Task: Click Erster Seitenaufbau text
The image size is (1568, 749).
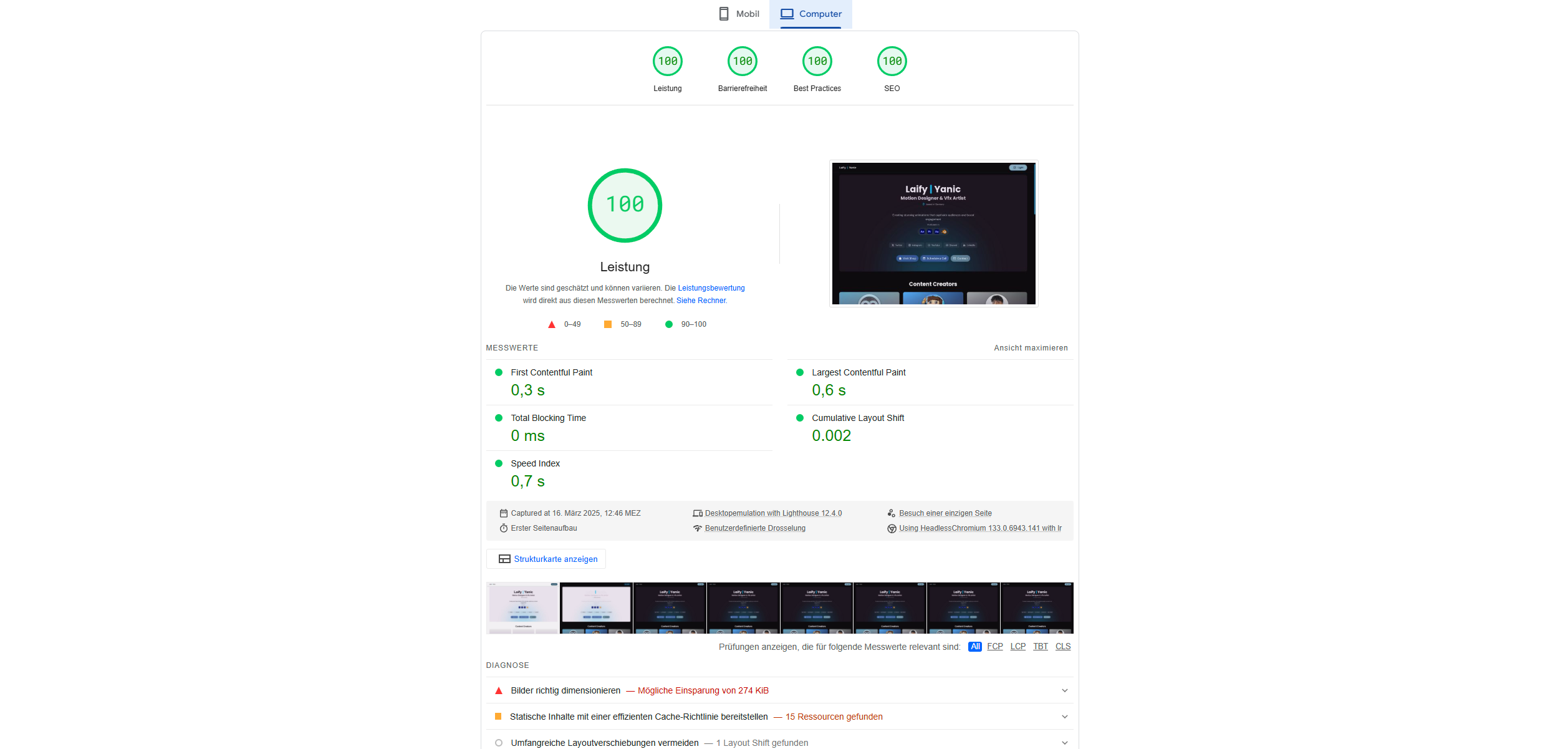Action: point(544,528)
